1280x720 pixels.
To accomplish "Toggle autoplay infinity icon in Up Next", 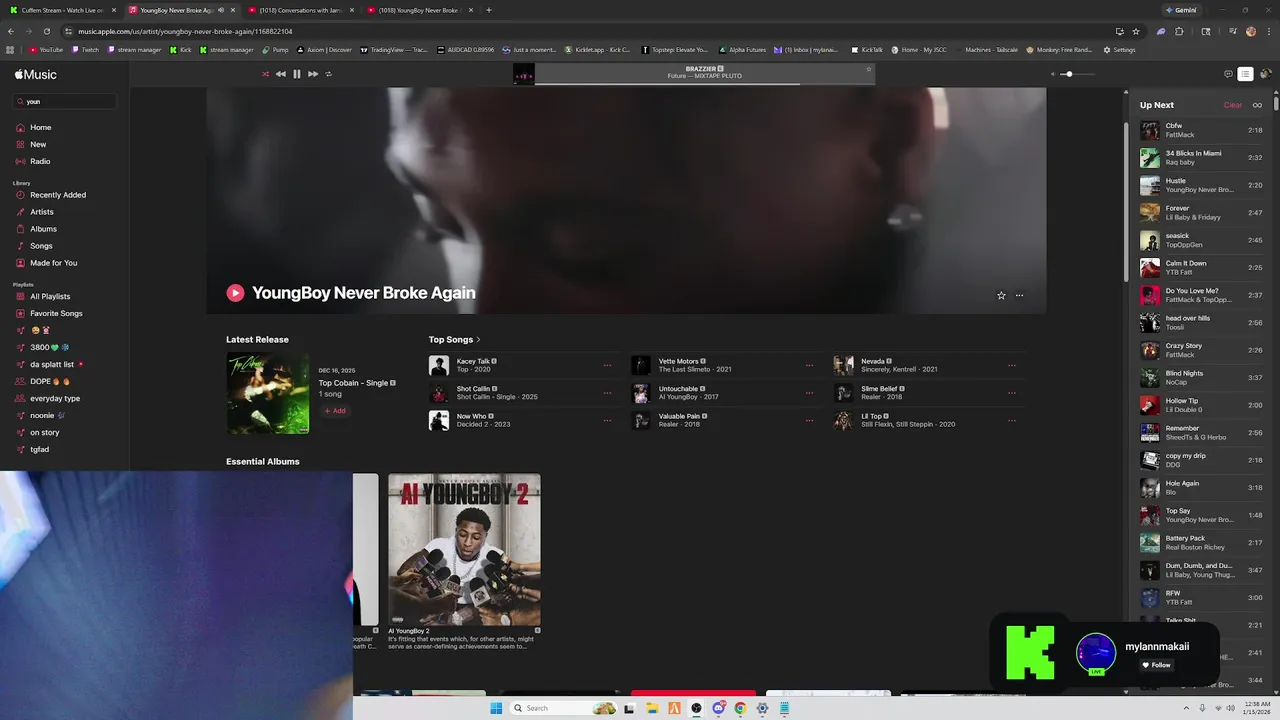I will [x=1258, y=105].
